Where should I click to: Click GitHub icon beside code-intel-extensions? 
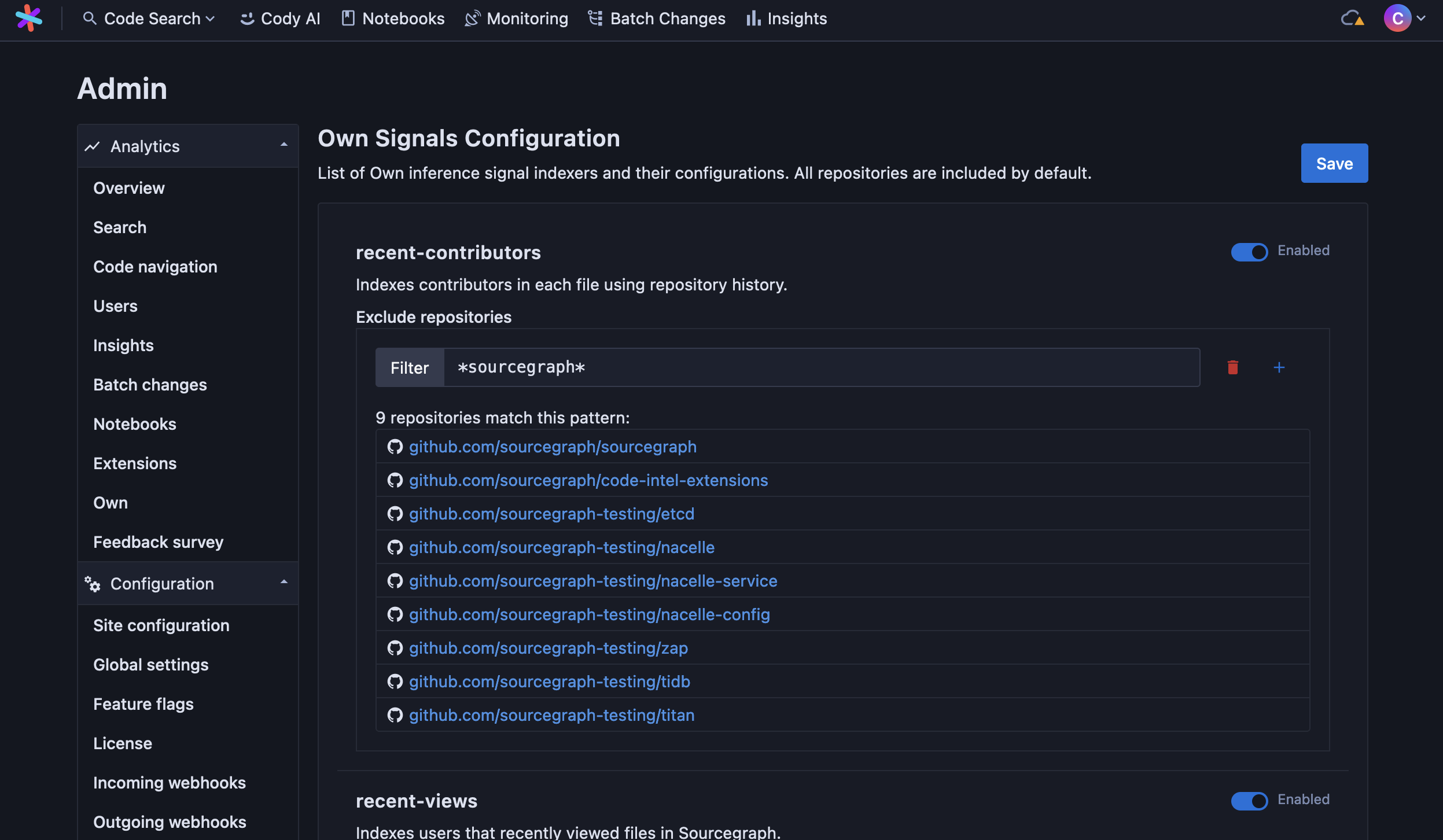(395, 480)
